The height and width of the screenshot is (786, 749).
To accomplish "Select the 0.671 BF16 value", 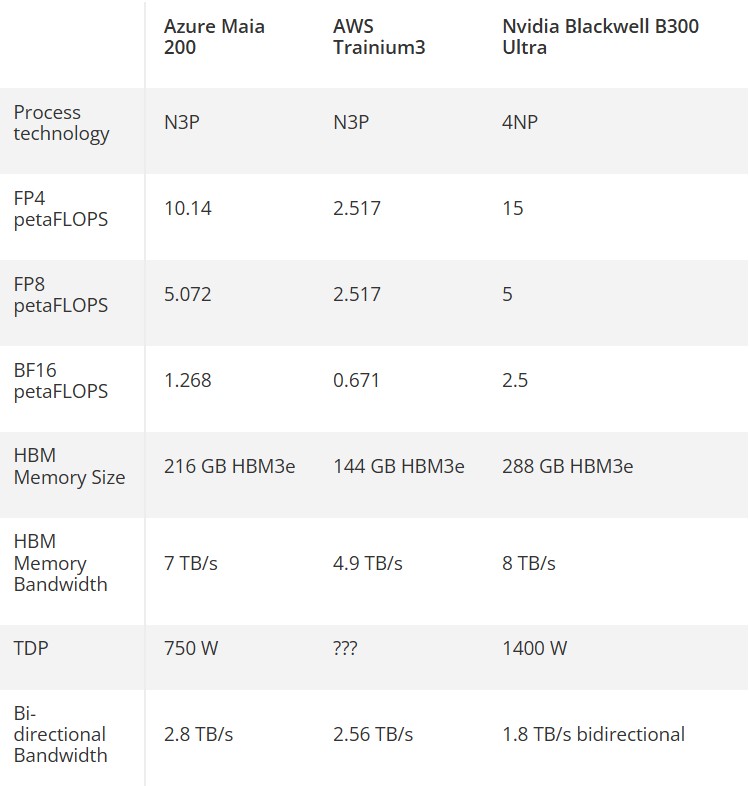I will 356,381.
